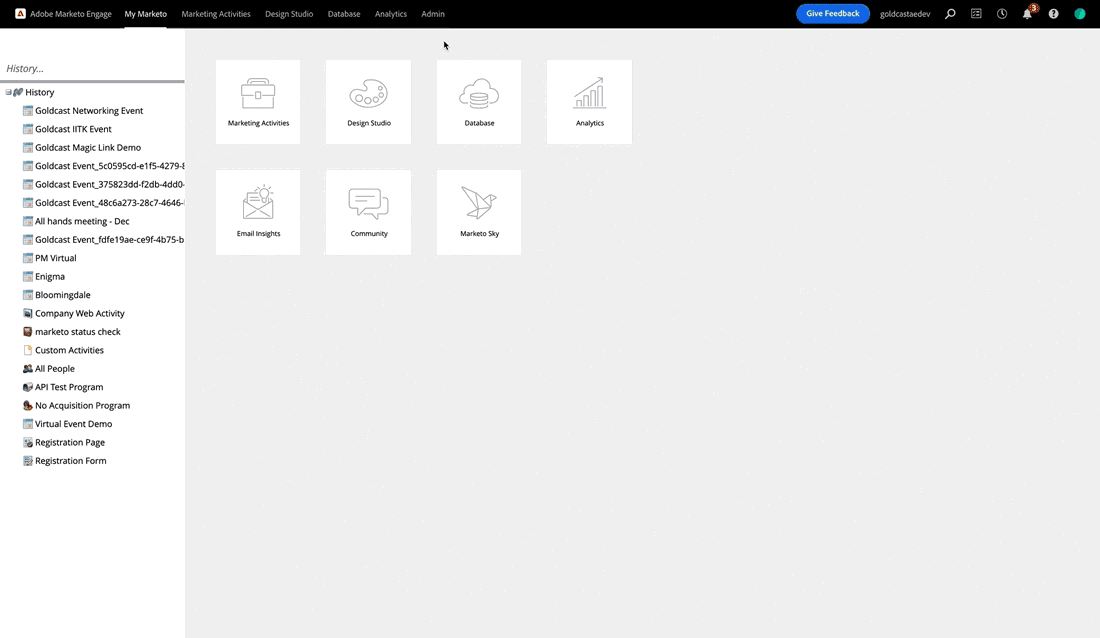
Task: Focus the History search field
Action: (x=92, y=68)
